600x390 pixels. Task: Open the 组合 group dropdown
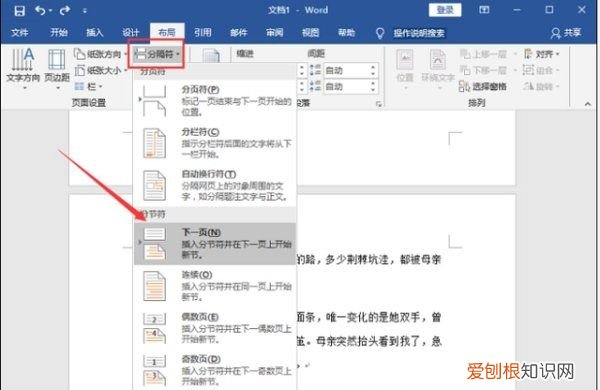[x=541, y=70]
